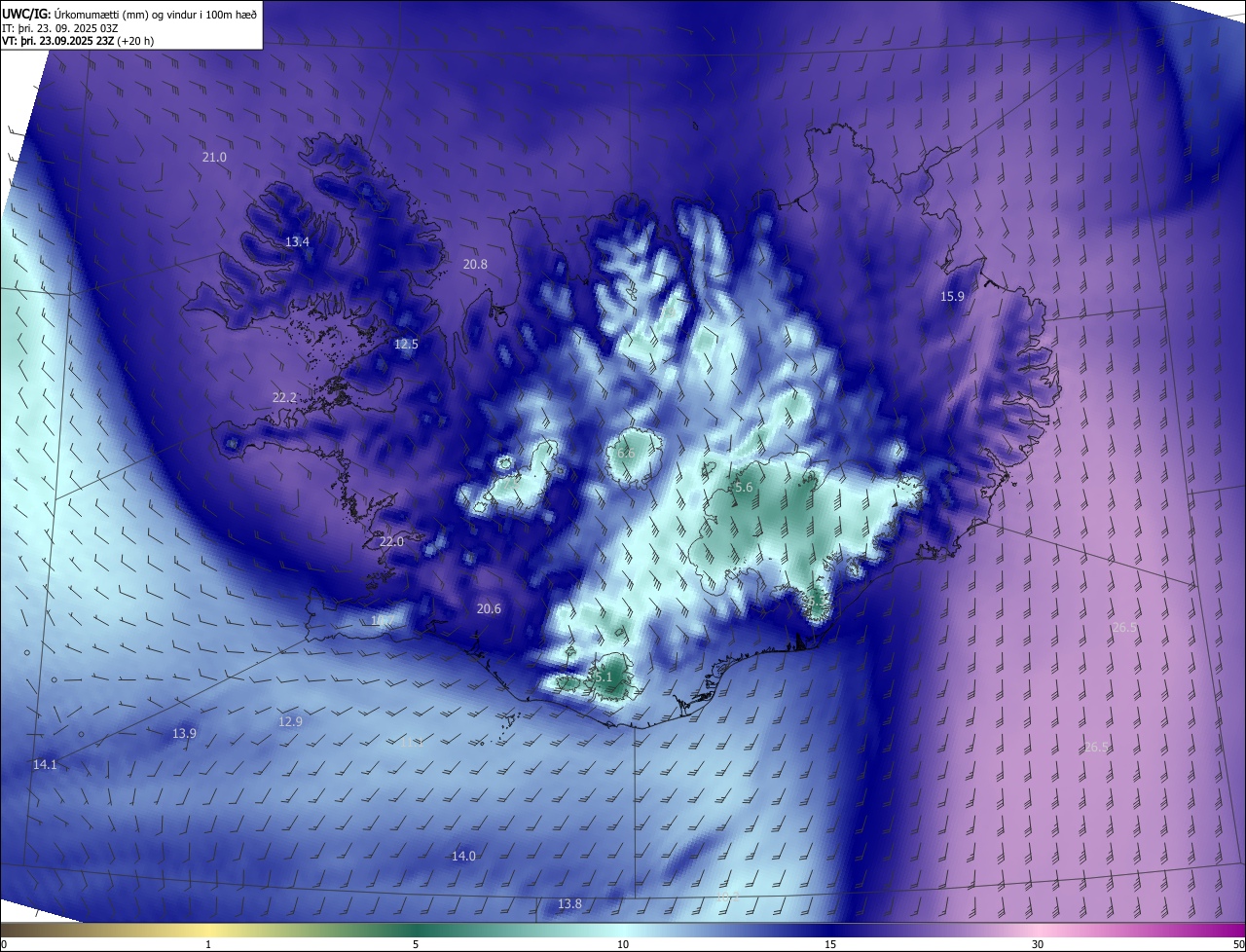
Task: Click the 22.0 value label
Action: (x=391, y=541)
